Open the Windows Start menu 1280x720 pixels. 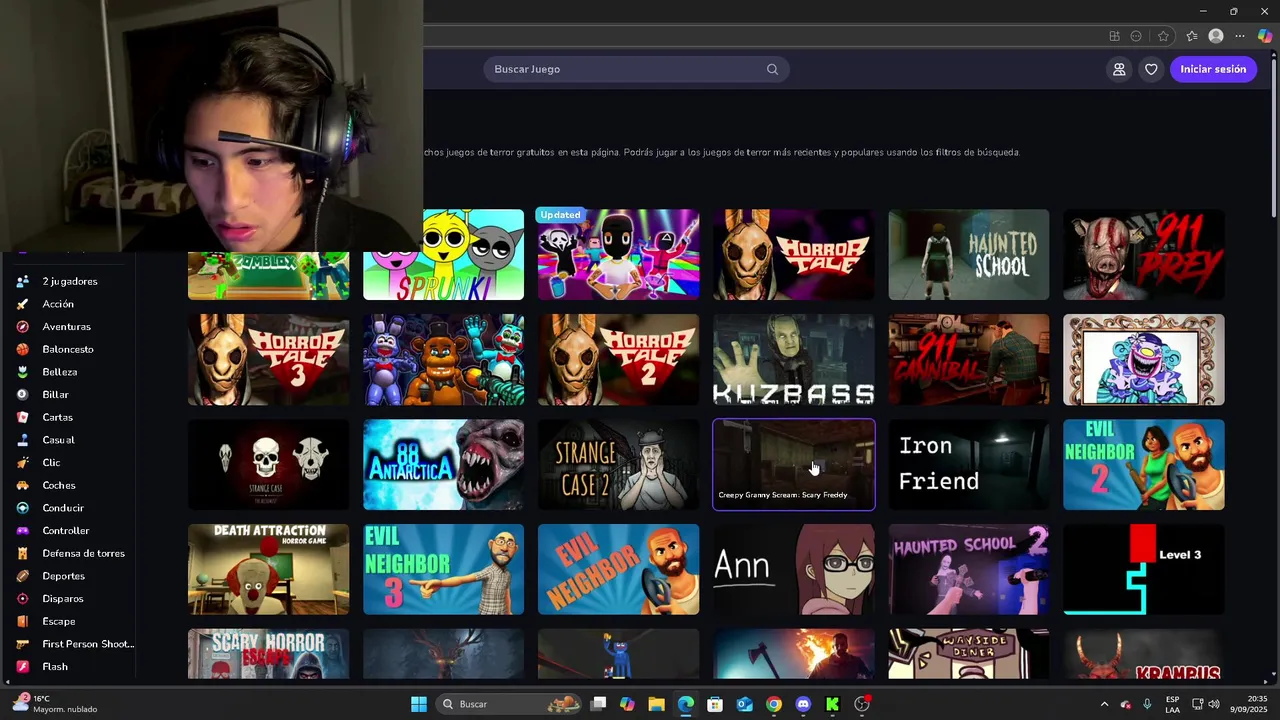(x=419, y=704)
